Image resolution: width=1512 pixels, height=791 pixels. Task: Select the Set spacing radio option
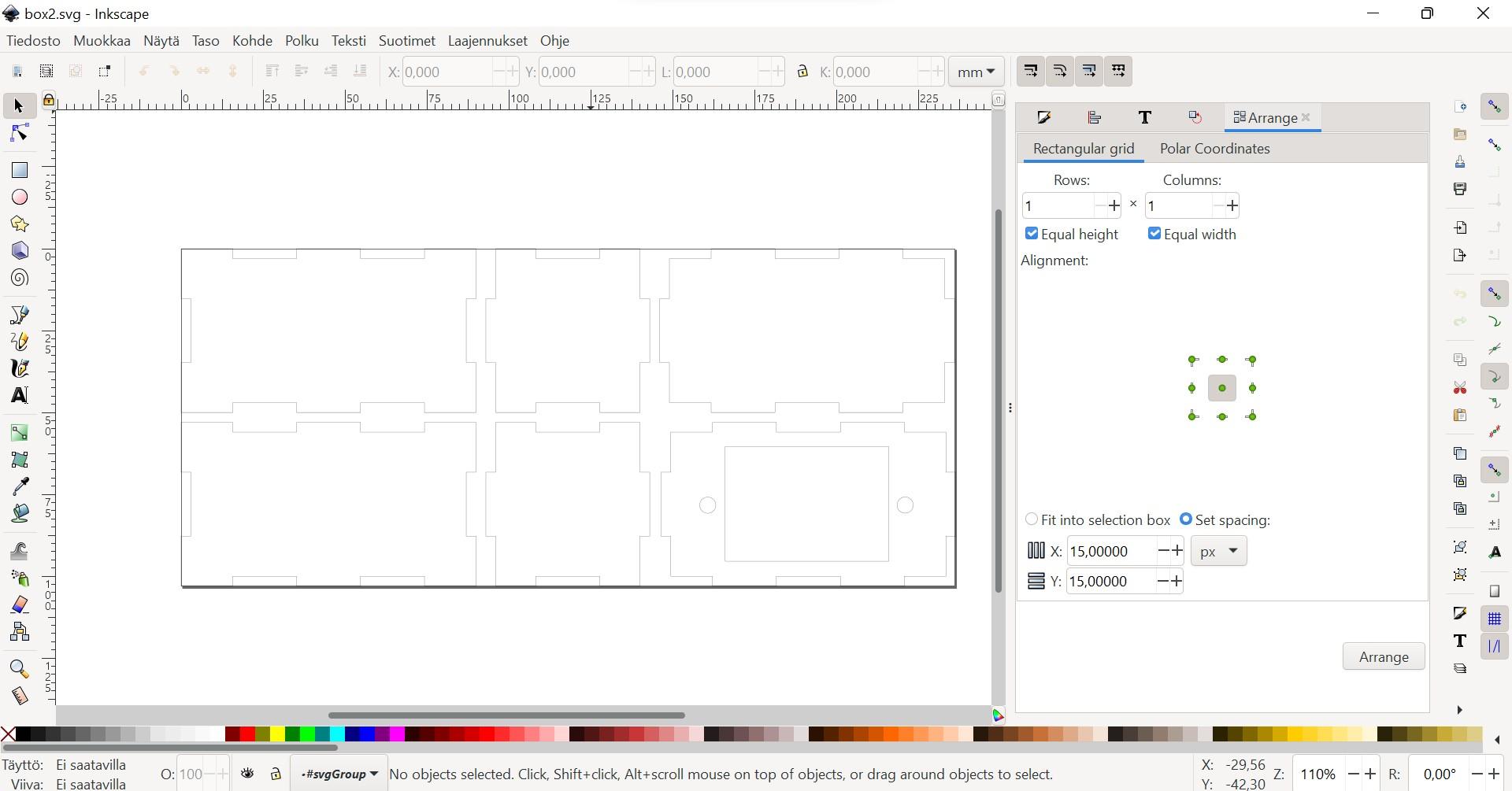1186,519
